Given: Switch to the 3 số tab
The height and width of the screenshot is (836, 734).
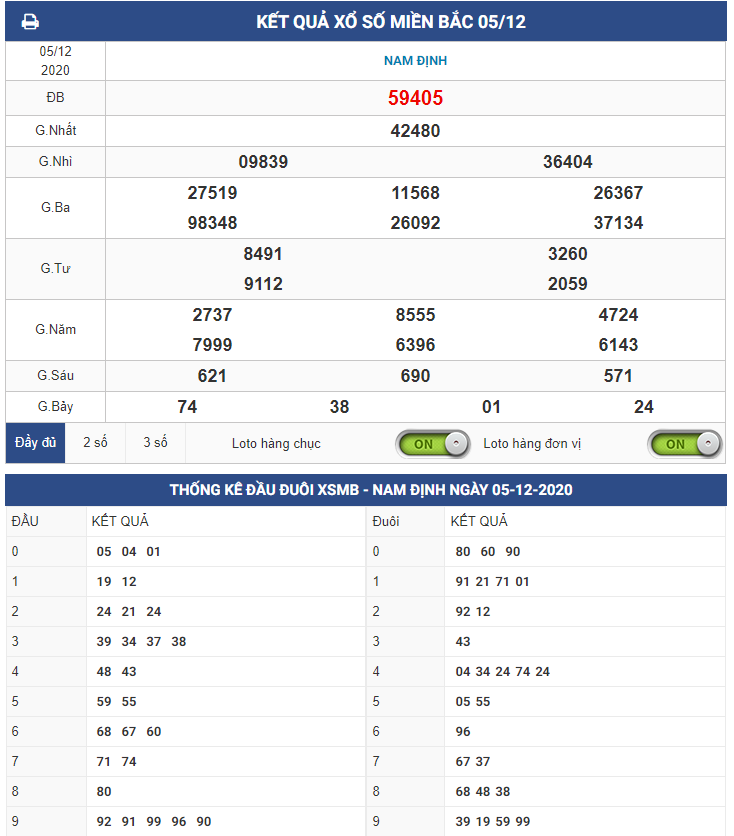Looking at the screenshot, I should [x=155, y=443].
